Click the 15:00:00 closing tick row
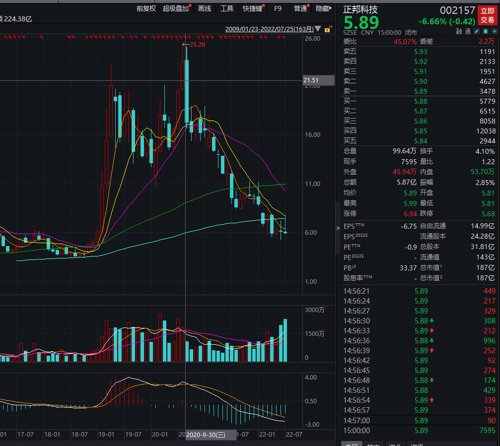Image resolution: width=500 pixels, height=446 pixels. point(419,431)
